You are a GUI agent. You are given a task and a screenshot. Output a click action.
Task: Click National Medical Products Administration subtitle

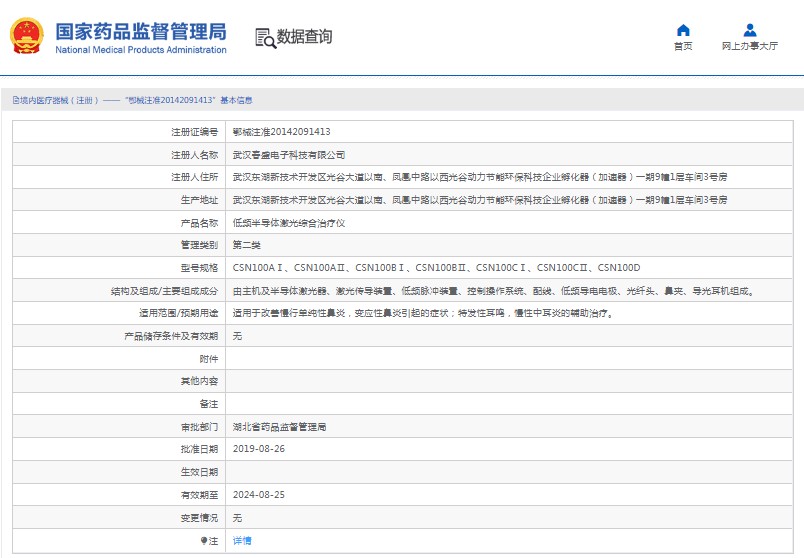[x=141, y=50]
